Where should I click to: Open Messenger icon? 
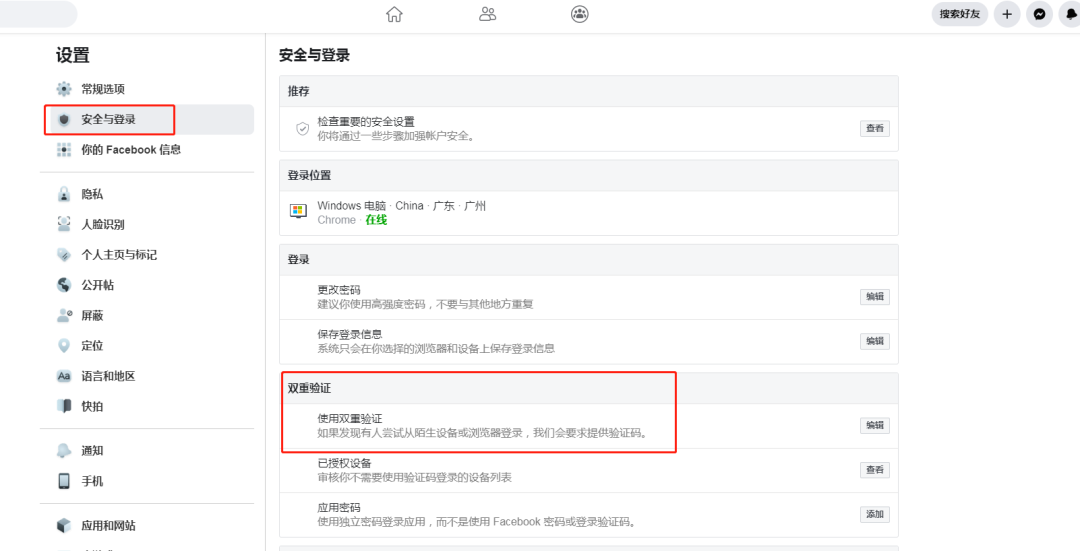tap(1039, 14)
